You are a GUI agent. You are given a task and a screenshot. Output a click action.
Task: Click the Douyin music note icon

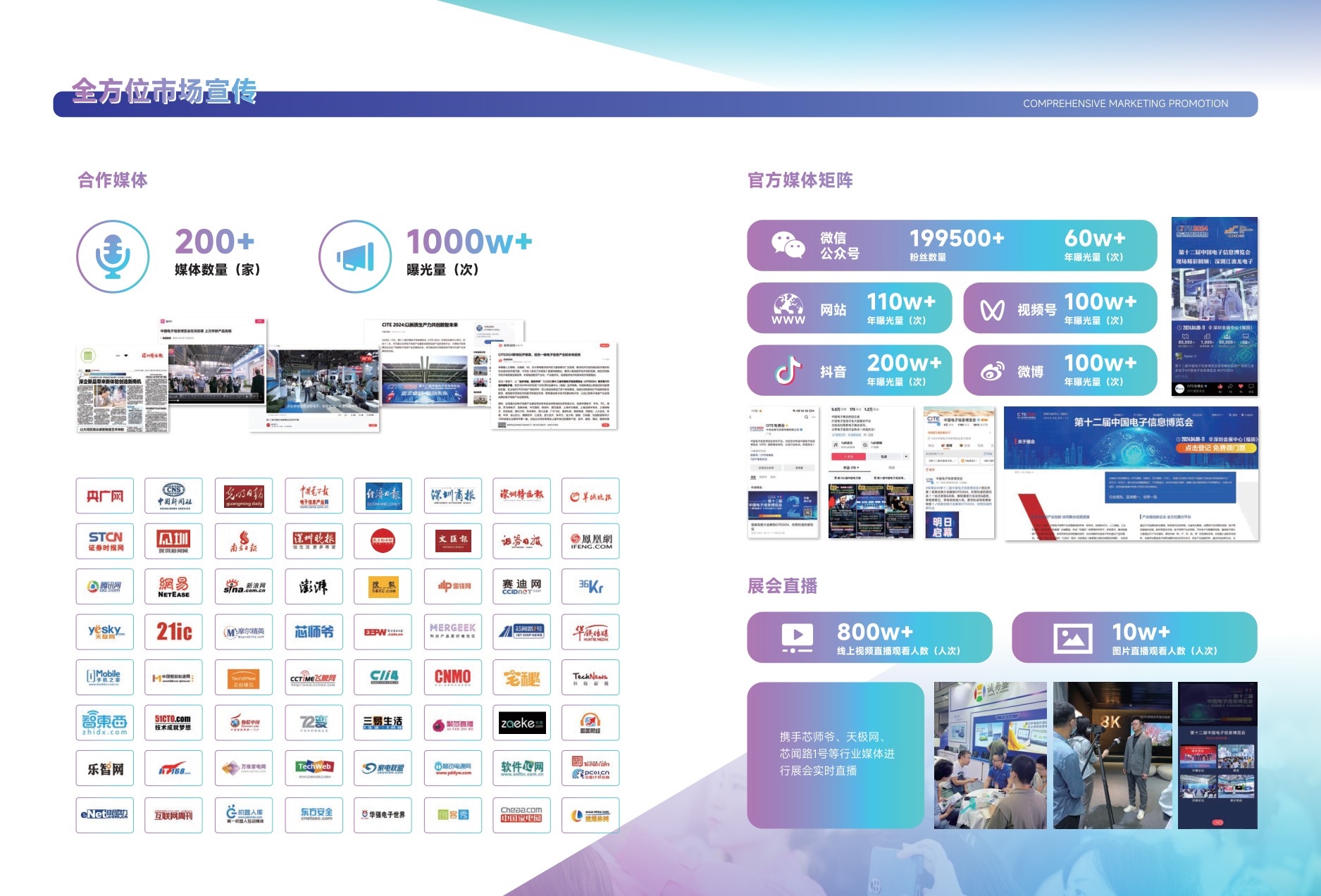tap(788, 371)
